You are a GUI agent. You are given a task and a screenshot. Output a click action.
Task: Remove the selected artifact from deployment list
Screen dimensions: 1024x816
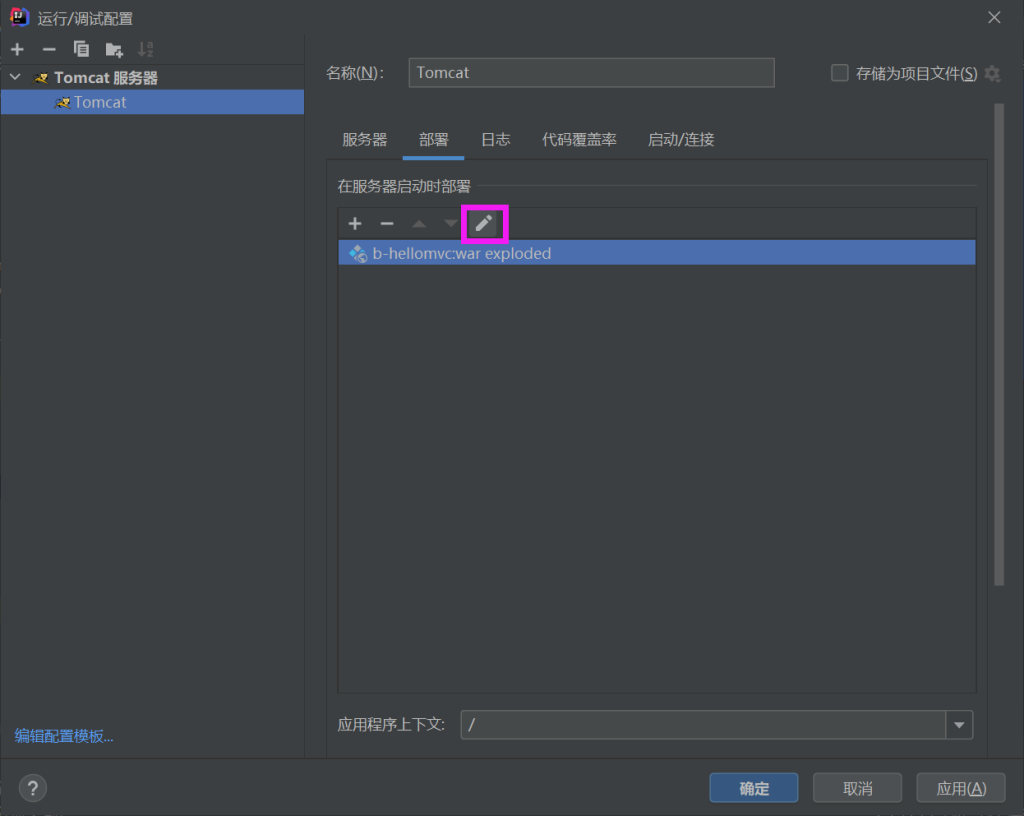(387, 224)
